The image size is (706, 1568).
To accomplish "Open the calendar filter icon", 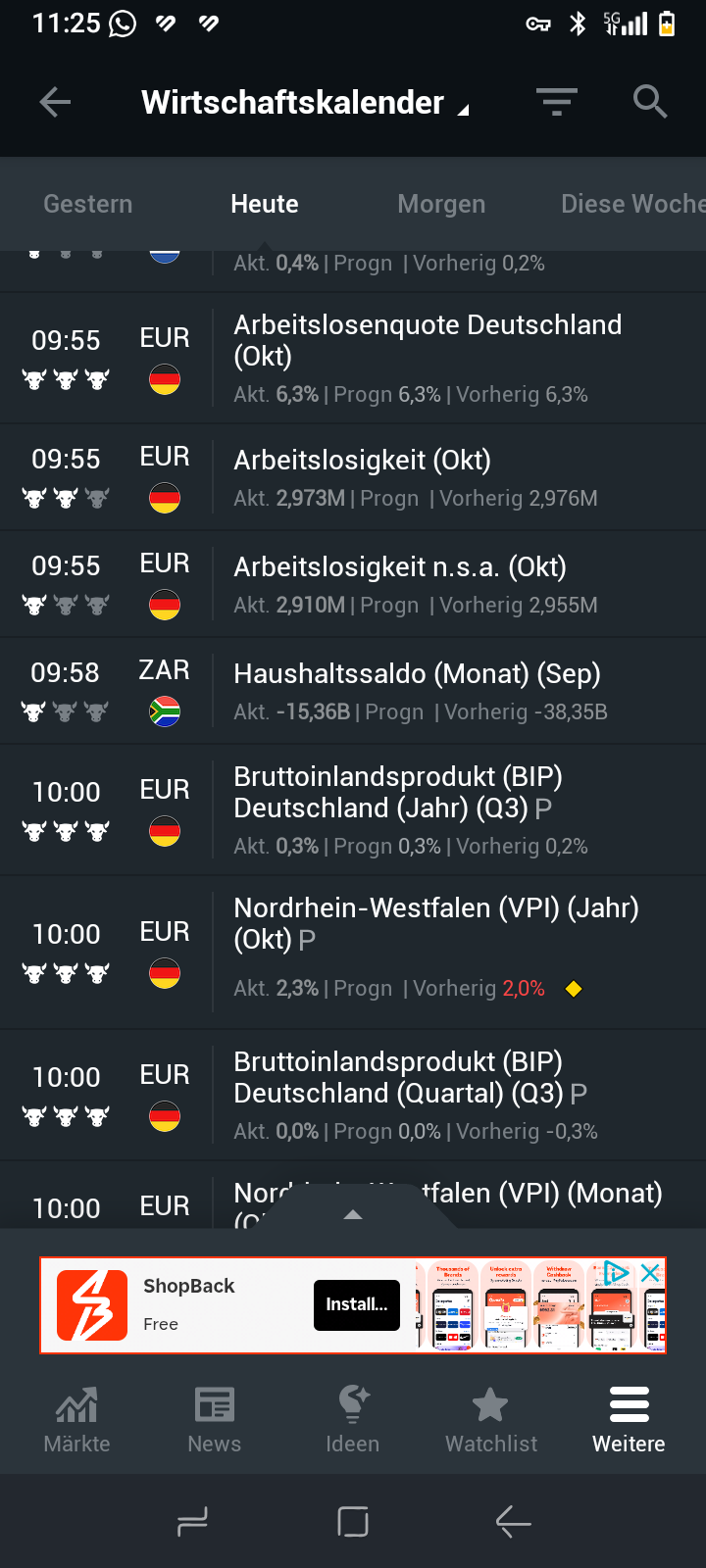I will click(x=556, y=102).
